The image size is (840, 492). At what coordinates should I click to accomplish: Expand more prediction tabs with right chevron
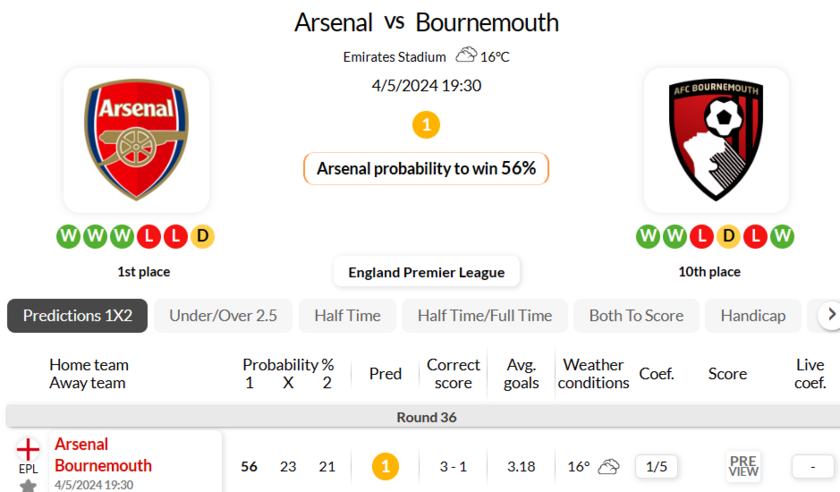click(830, 315)
